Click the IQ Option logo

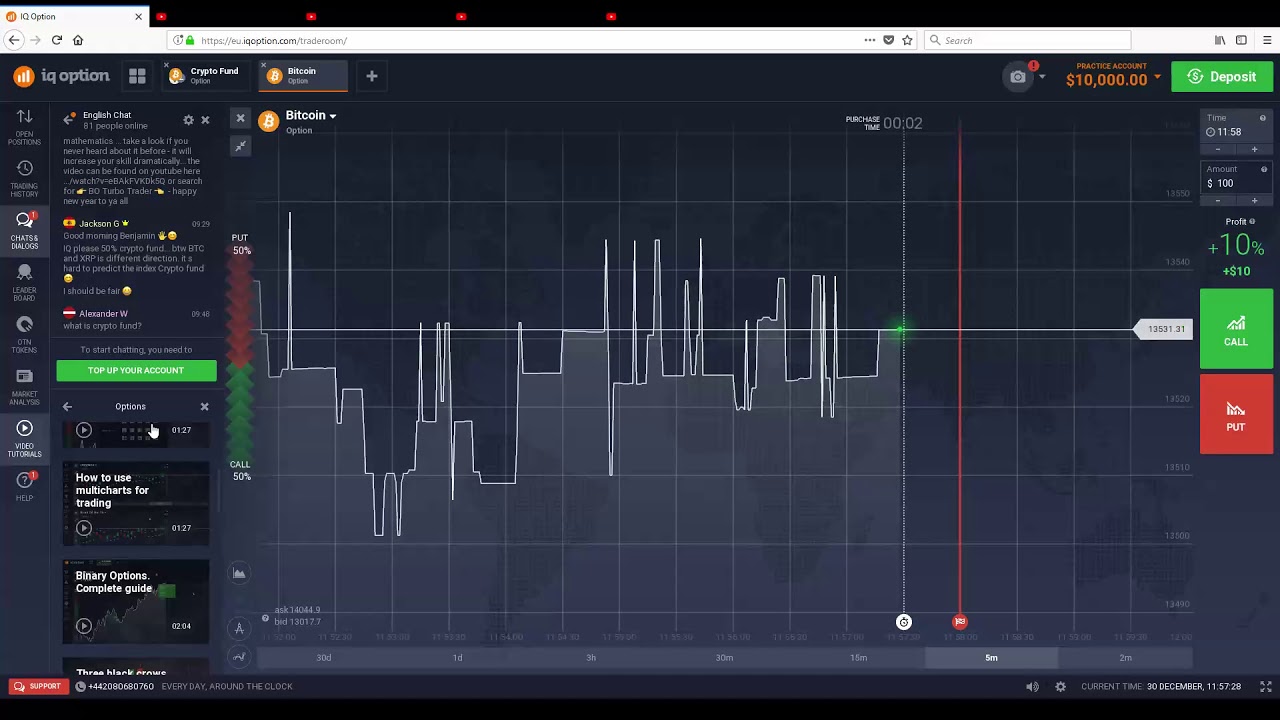(61, 76)
